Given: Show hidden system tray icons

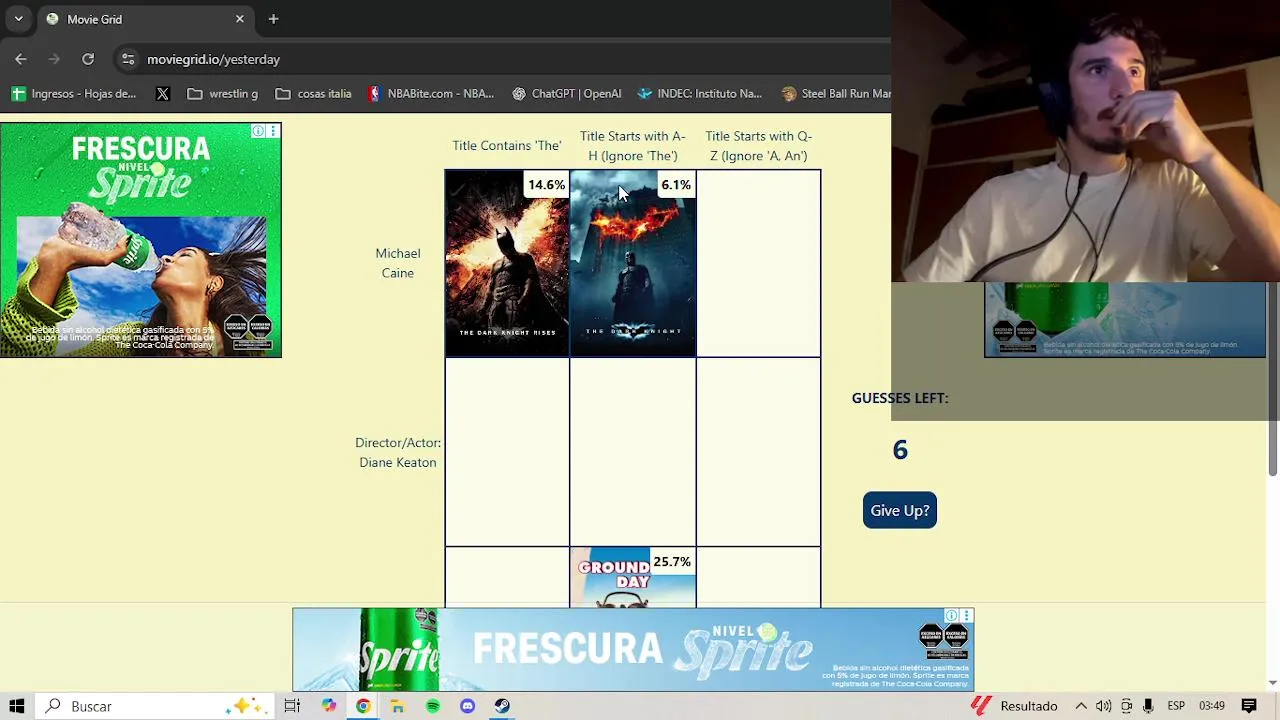Looking at the screenshot, I should coord(1081,706).
